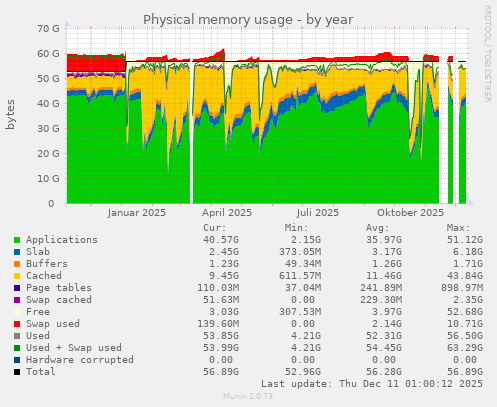Click the Used + Swap used swatch

(17, 348)
